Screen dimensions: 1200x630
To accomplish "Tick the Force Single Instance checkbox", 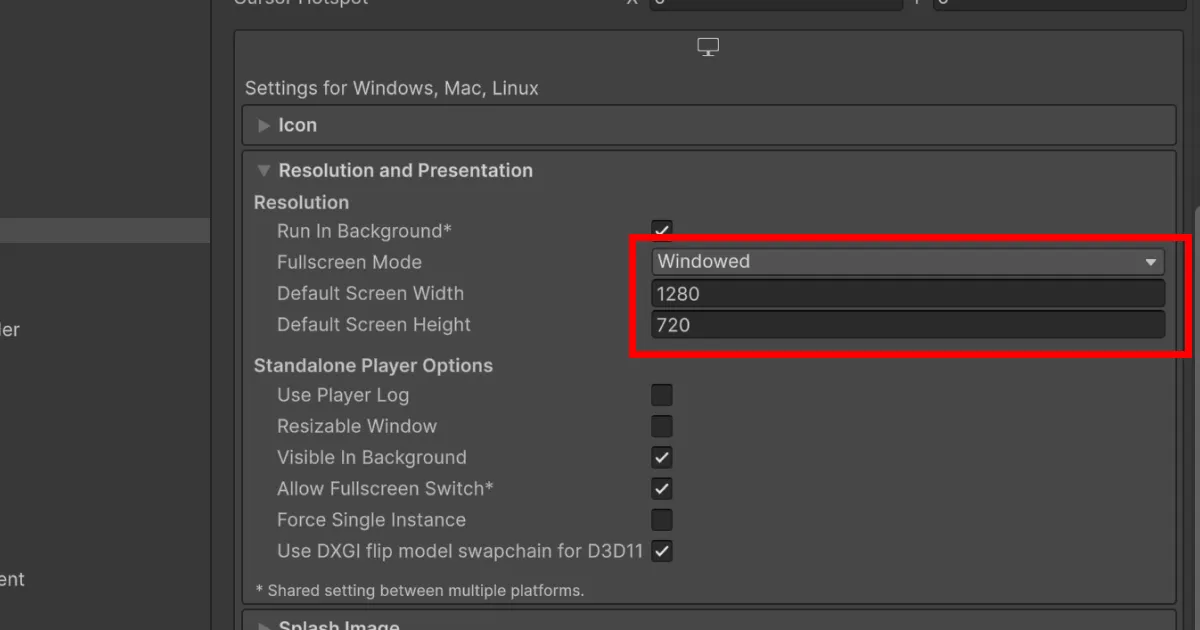I will coord(661,520).
